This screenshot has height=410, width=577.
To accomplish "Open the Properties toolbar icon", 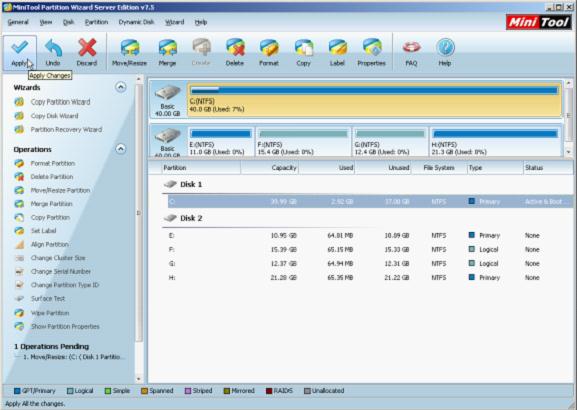I will point(372,48).
